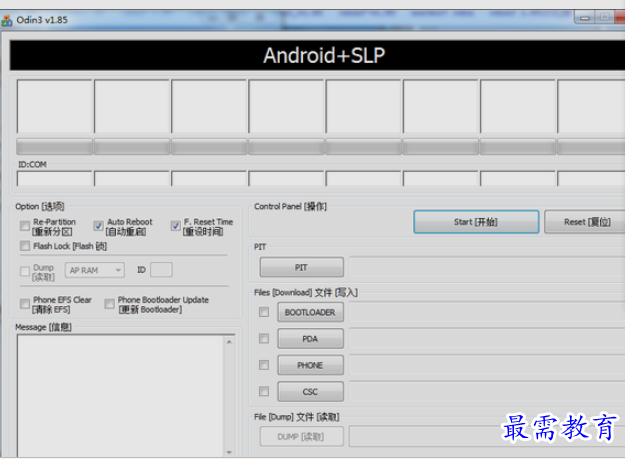
Task: Open the AP RAM dropdown
Action: (x=95, y=270)
